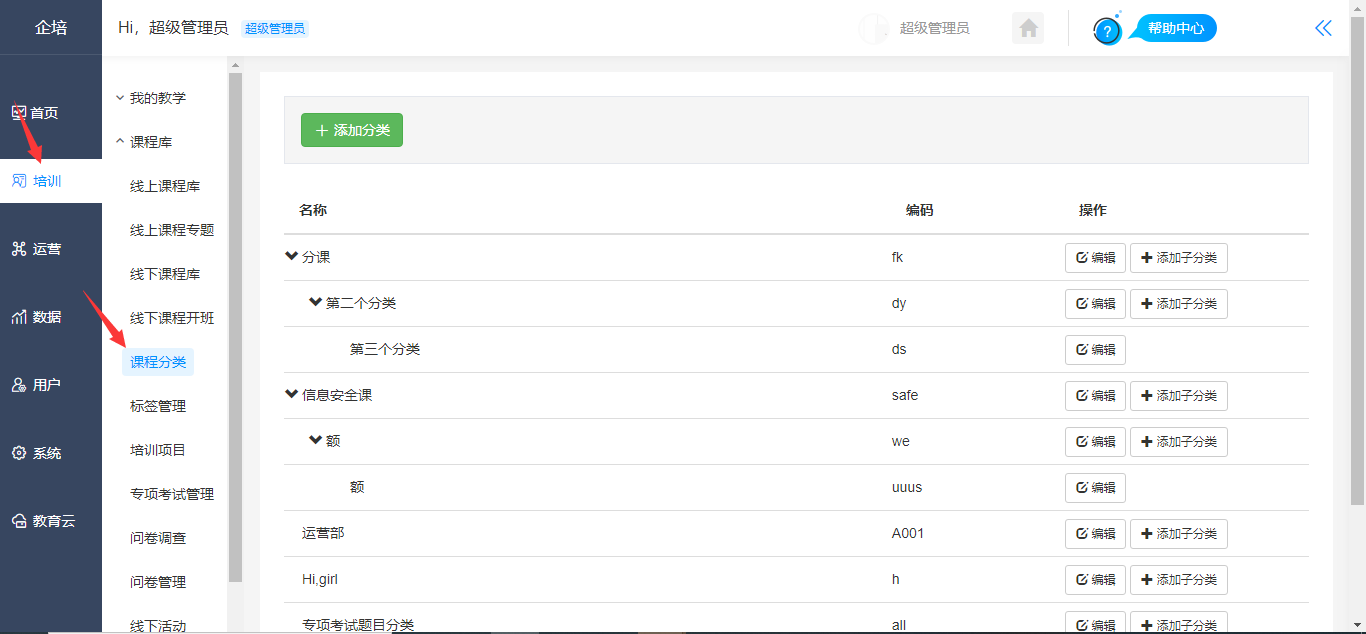
Task: Click the user avatar beside 超级管理员
Action: pos(874,28)
